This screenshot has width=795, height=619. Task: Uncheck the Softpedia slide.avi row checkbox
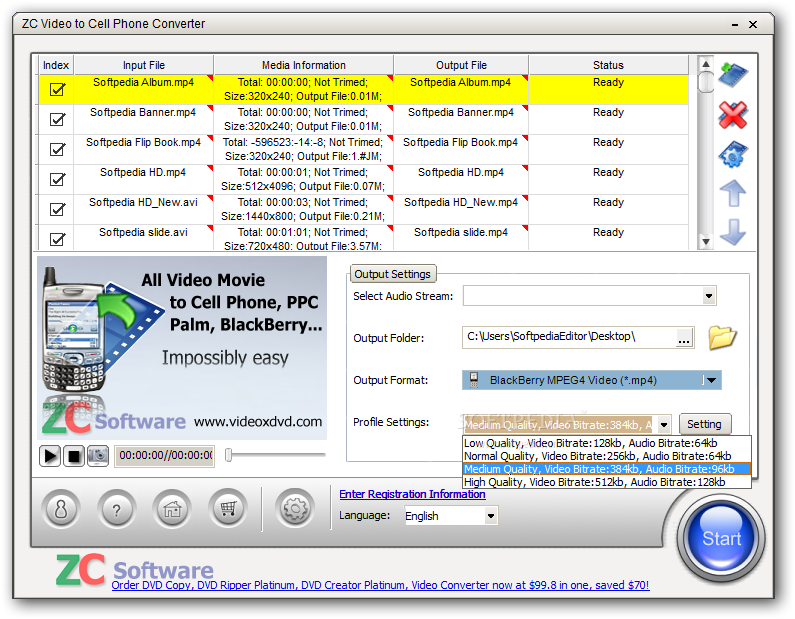tap(57, 239)
